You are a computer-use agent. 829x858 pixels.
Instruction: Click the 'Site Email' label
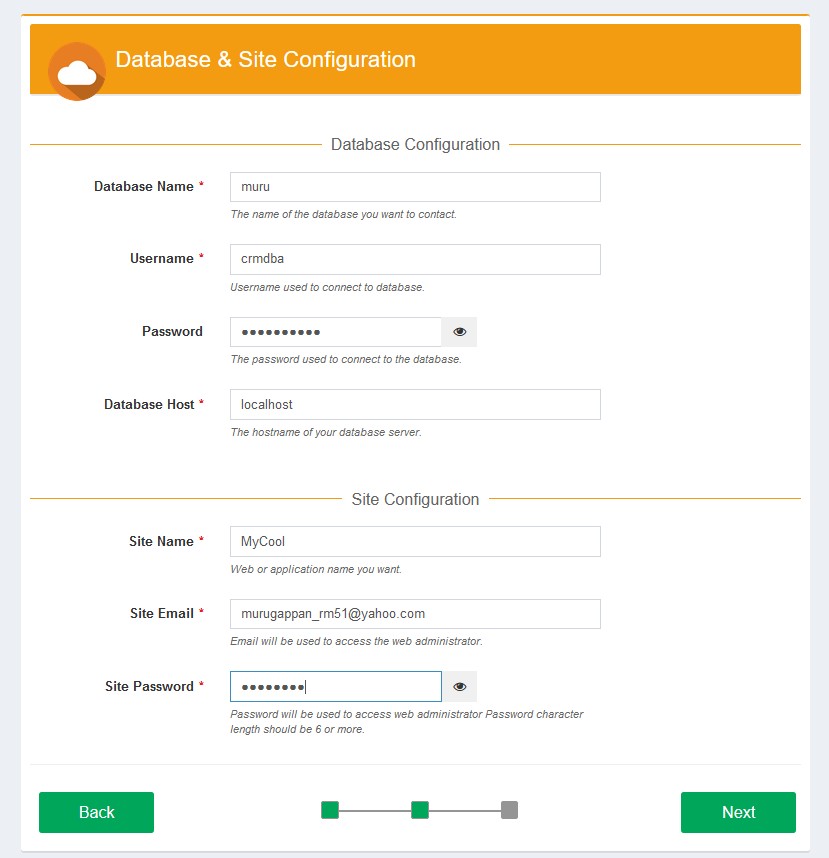[162, 613]
